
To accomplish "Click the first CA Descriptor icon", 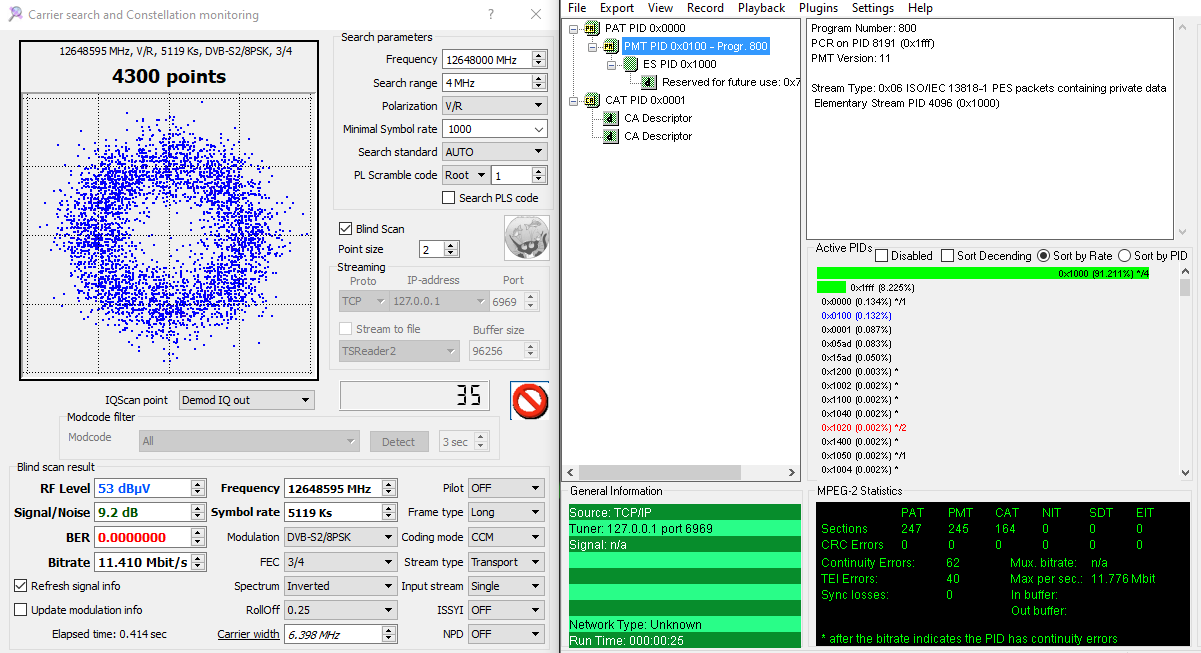I will pyautogui.click(x=612, y=118).
